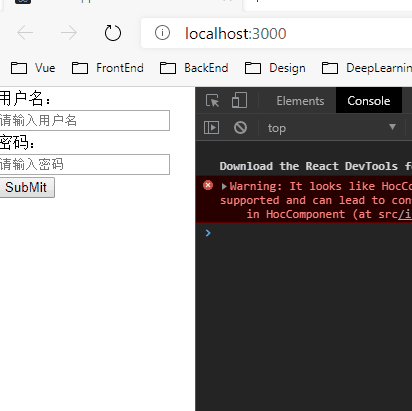This screenshot has height=411, width=412.
Task: Switch to the Elements tab
Action: point(300,101)
